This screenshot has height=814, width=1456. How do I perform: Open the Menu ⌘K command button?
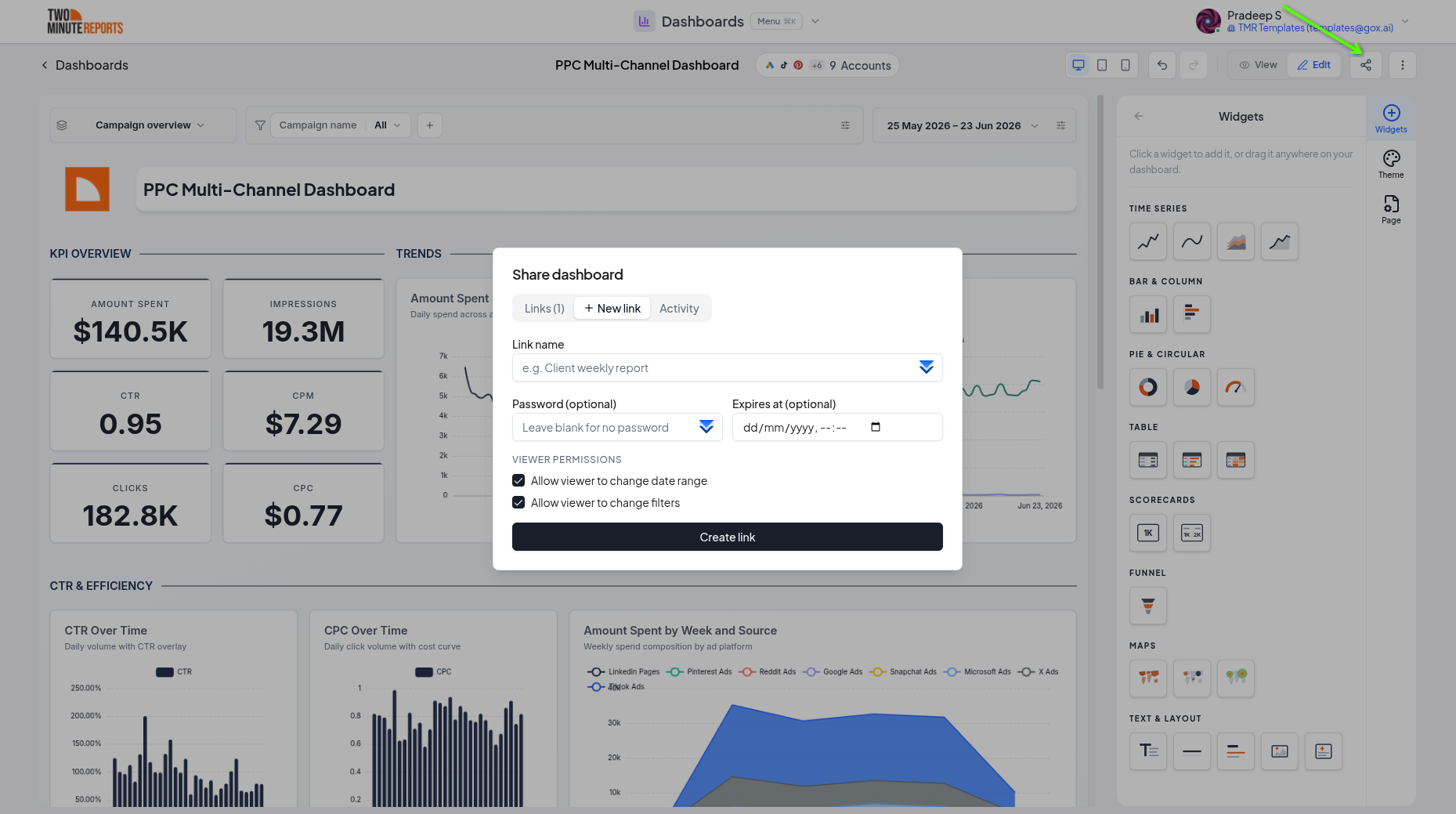click(x=776, y=21)
